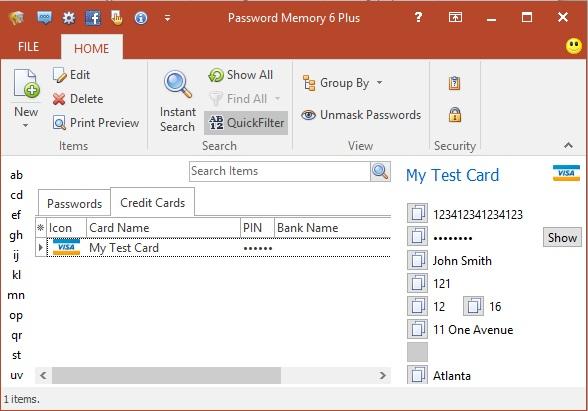The image size is (588, 411).
Task: Click the column chooser asterisk in grid header
Action: point(40,228)
